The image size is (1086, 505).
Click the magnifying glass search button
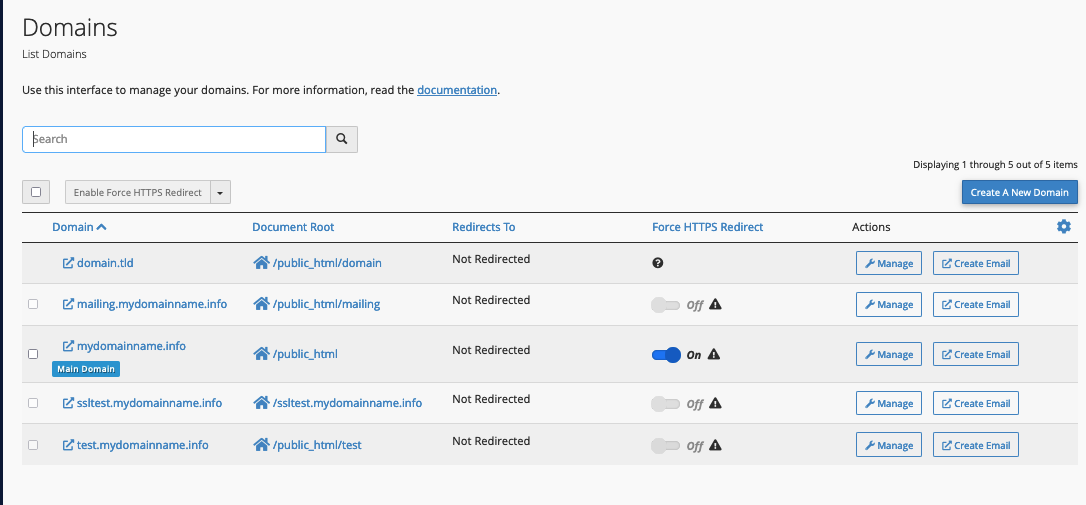[342, 139]
